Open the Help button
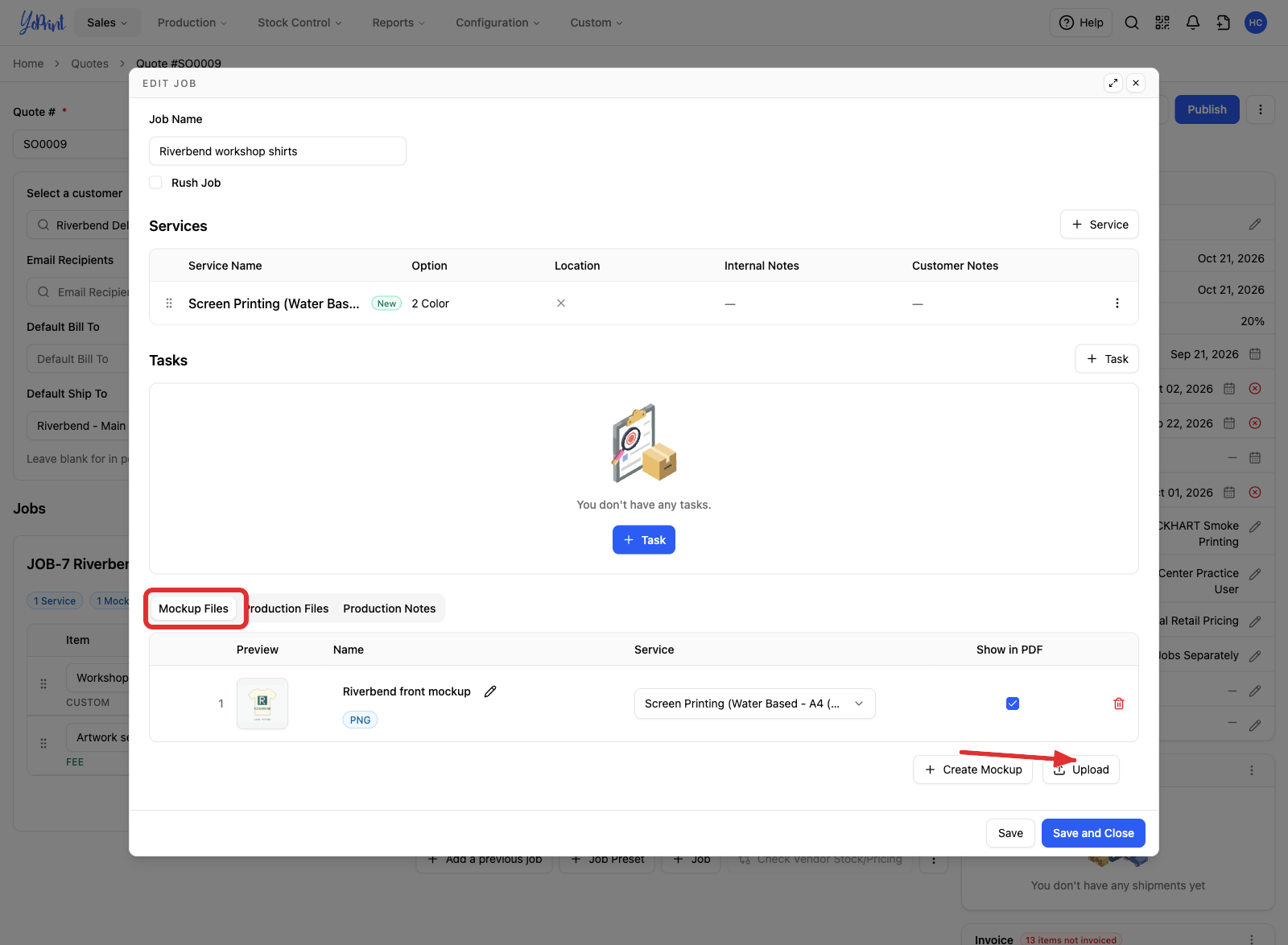Viewport: 1288px width, 945px height. pyautogui.click(x=1081, y=23)
